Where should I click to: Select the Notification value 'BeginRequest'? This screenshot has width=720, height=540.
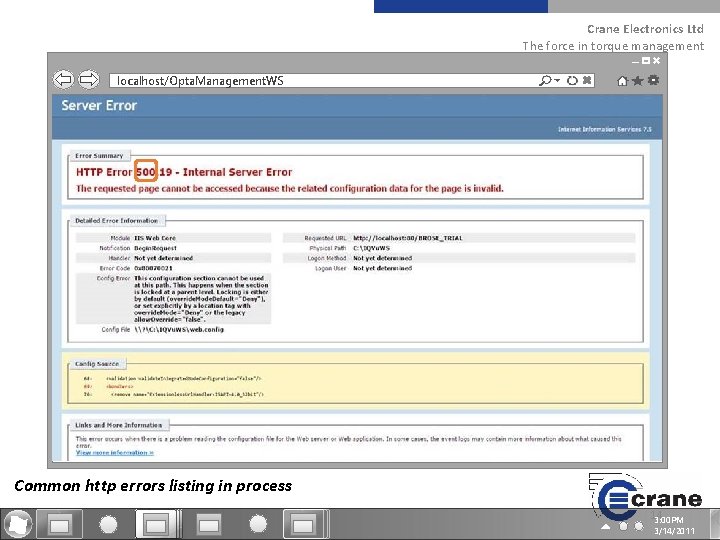(155, 248)
